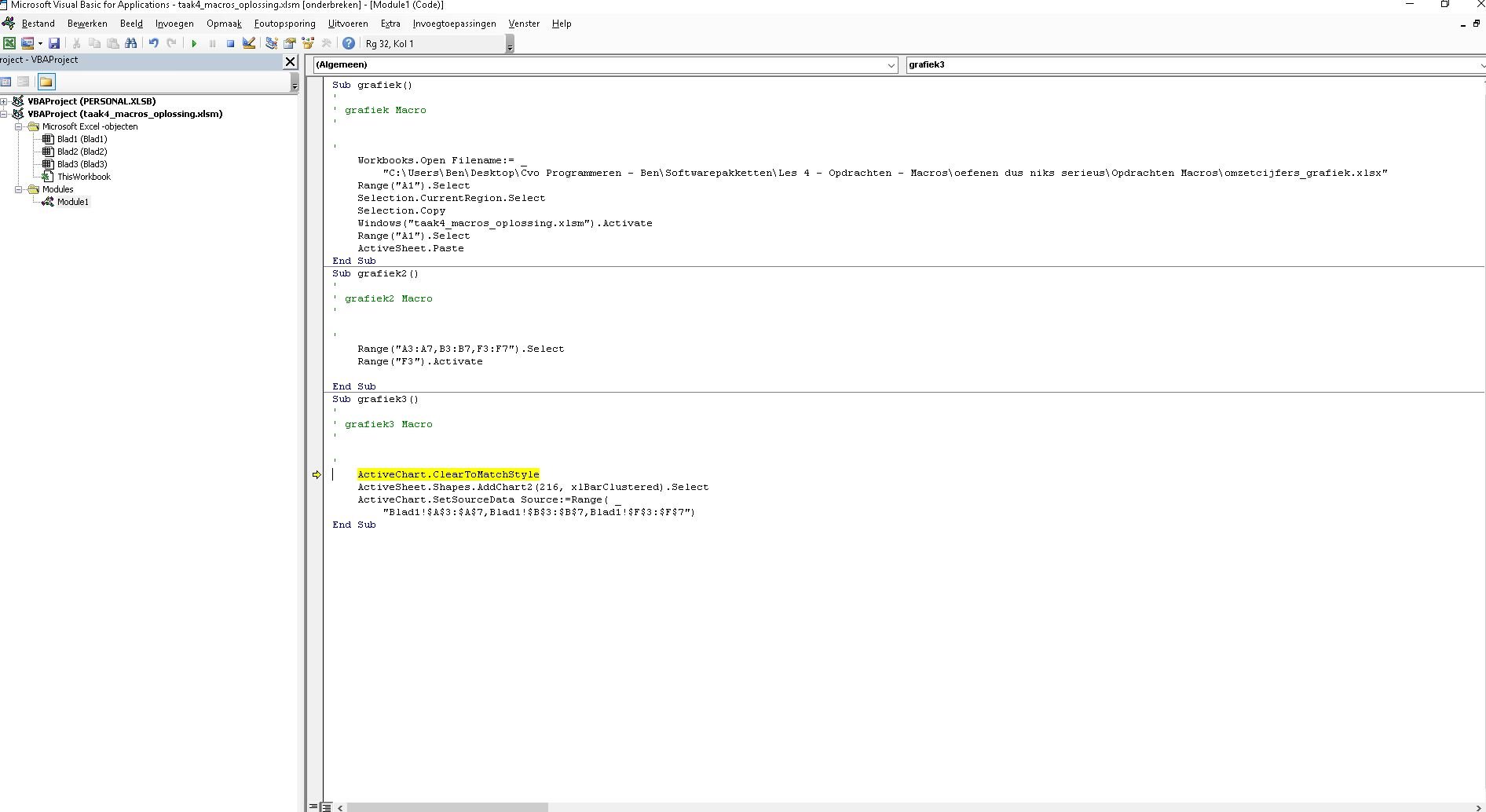
Task: Open the Project Explorer toolbar icon
Action: (x=272, y=44)
